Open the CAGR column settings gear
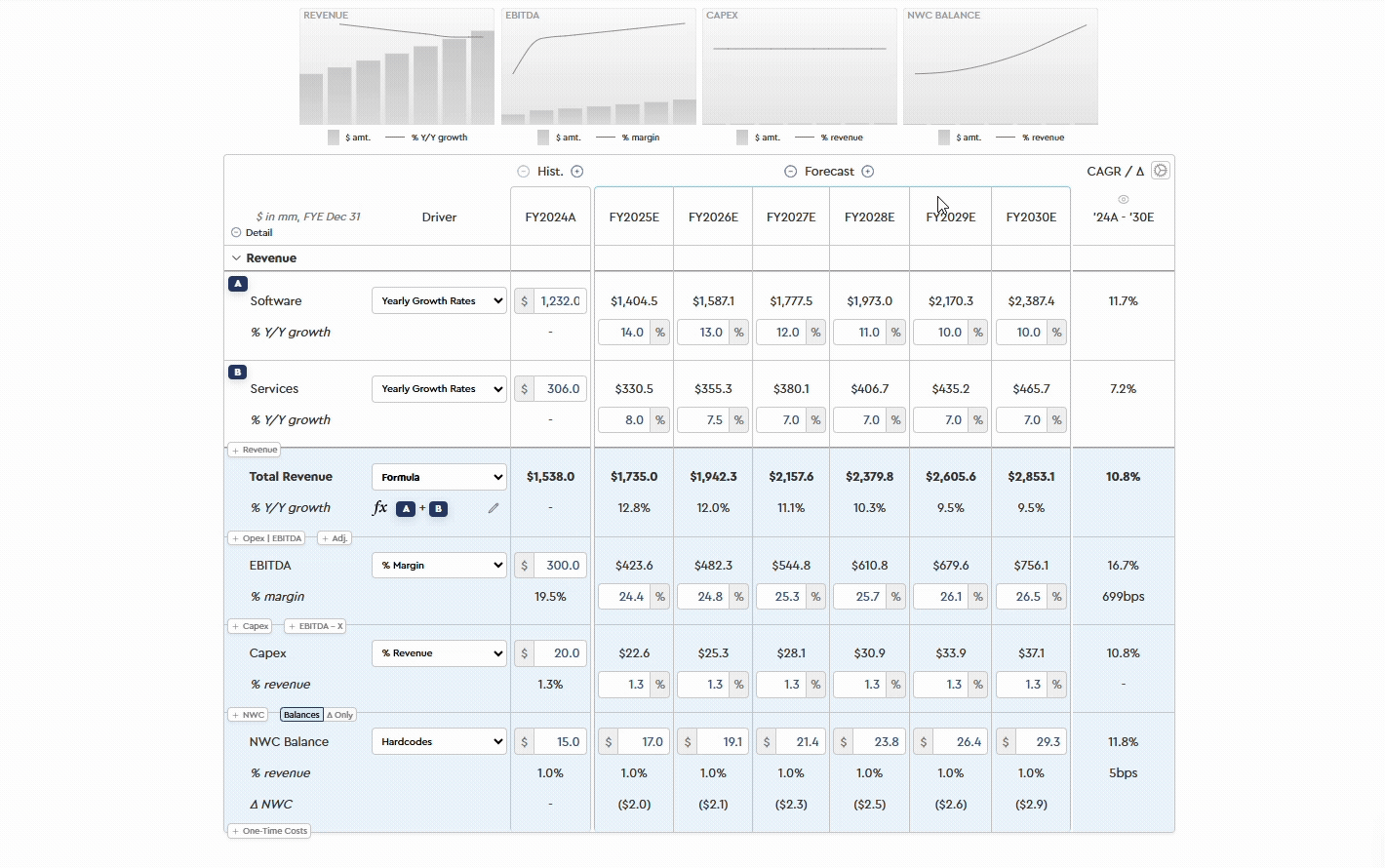 (1161, 170)
